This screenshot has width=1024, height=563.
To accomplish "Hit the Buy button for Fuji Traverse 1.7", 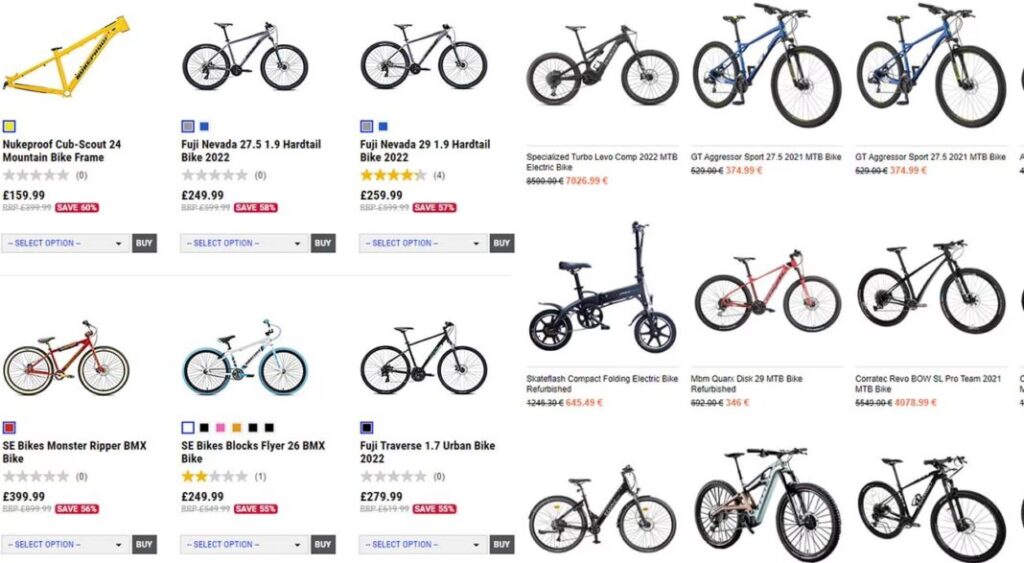I will coord(502,545).
